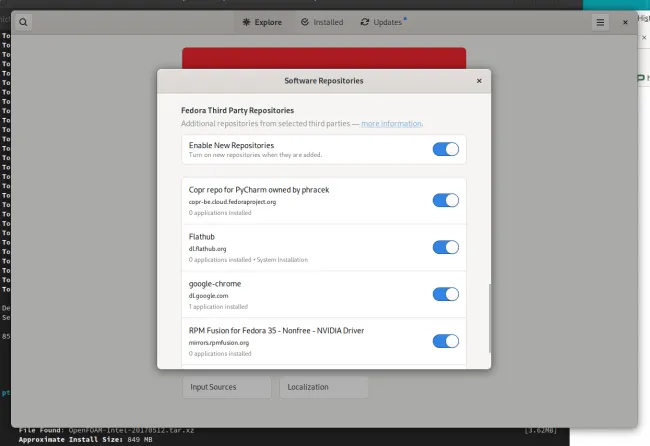Close the GNOME Software window
The height and width of the screenshot is (446, 650).
point(625,22)
